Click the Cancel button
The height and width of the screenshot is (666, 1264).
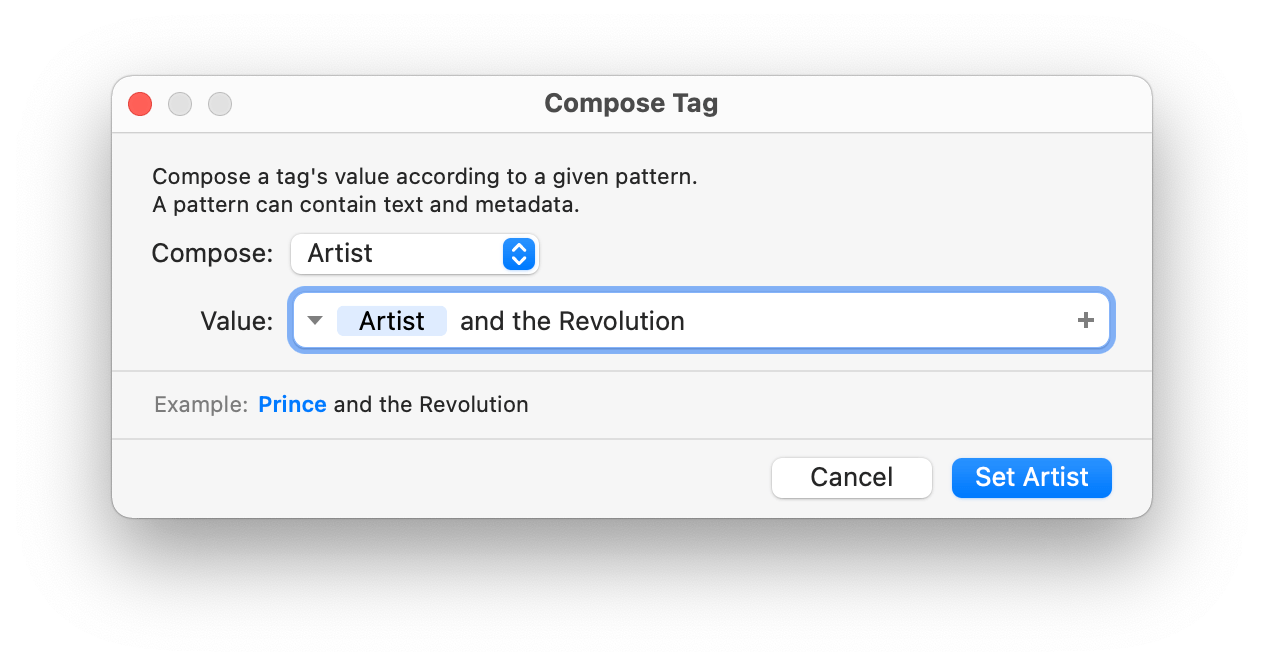[x=852, y=478]
